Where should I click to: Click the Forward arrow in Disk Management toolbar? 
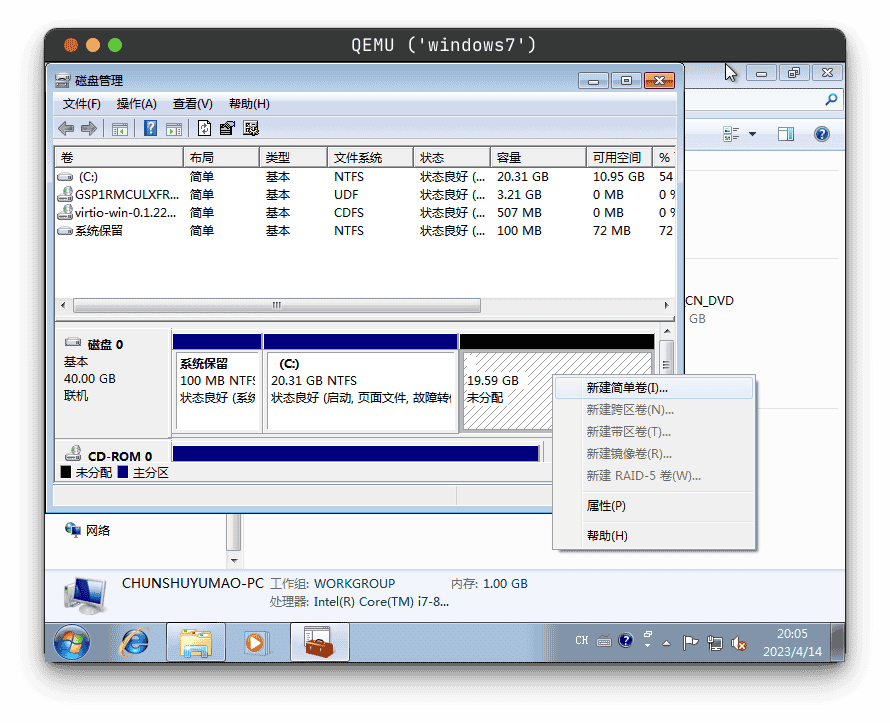(89, 129)
